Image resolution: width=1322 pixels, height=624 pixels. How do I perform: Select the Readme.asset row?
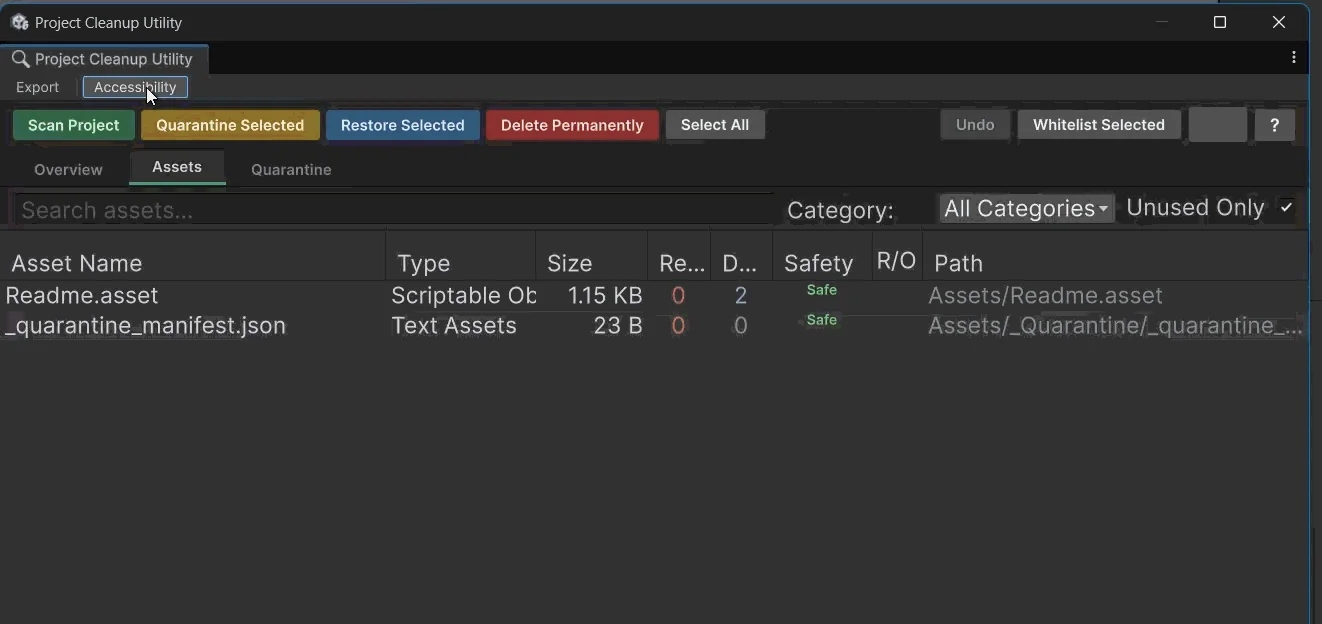(x=654, y=295)
